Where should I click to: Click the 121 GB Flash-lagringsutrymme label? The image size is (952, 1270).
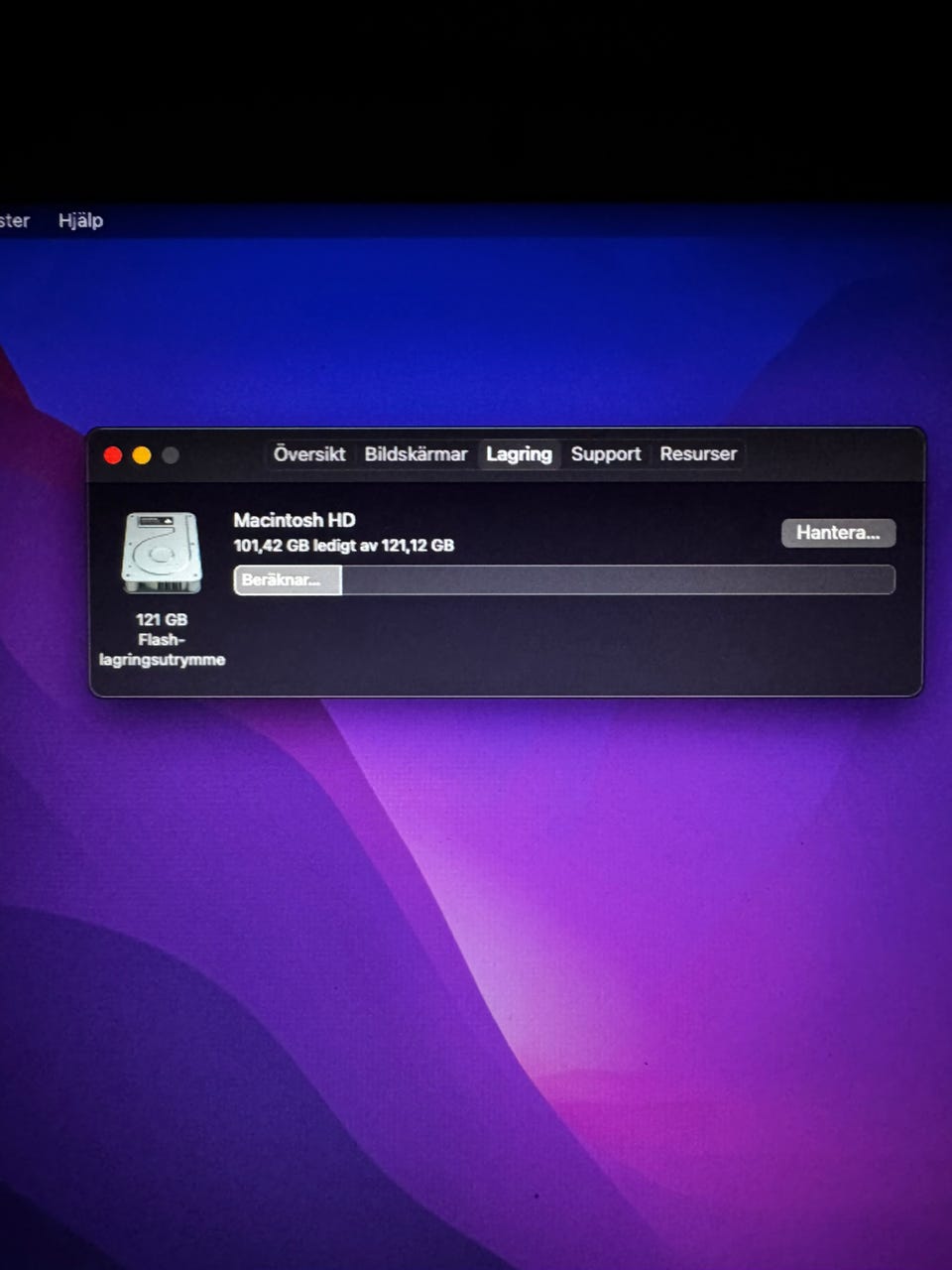coord(162,640)
